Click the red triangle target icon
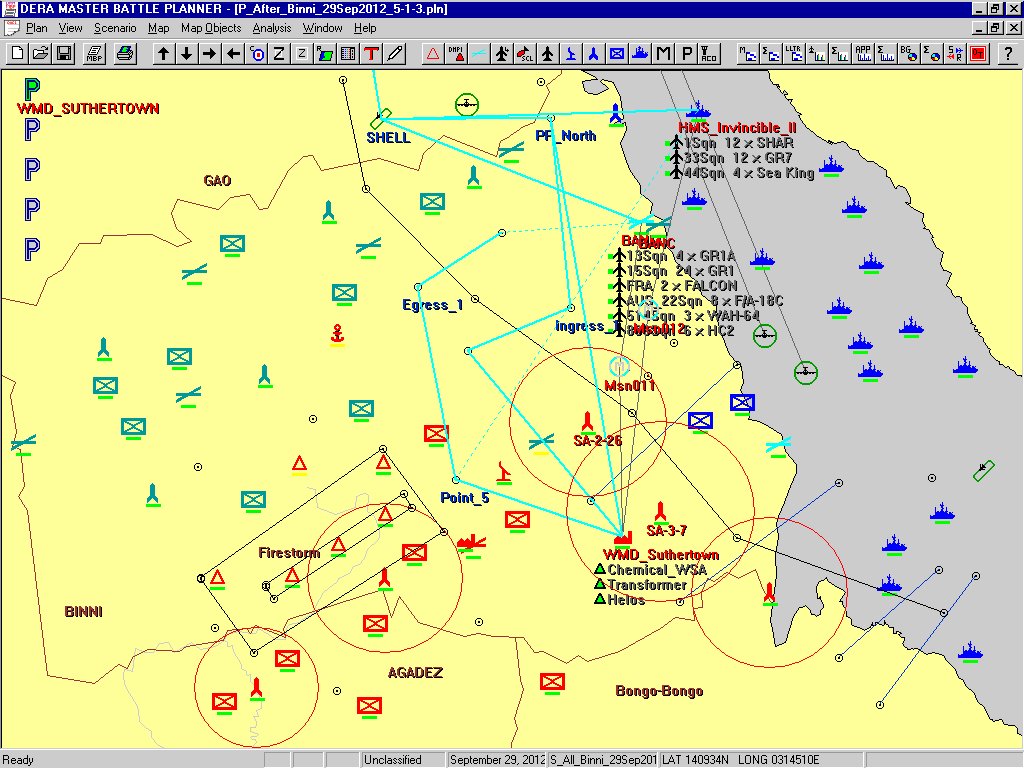This screenshot has height=768, width=1024. coord(433,53)
